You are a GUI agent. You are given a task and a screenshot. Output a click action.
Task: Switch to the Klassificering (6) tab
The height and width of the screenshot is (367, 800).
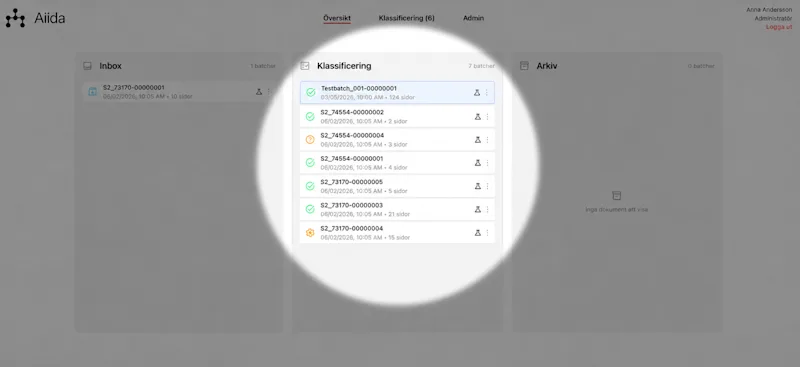coord(407,18)
